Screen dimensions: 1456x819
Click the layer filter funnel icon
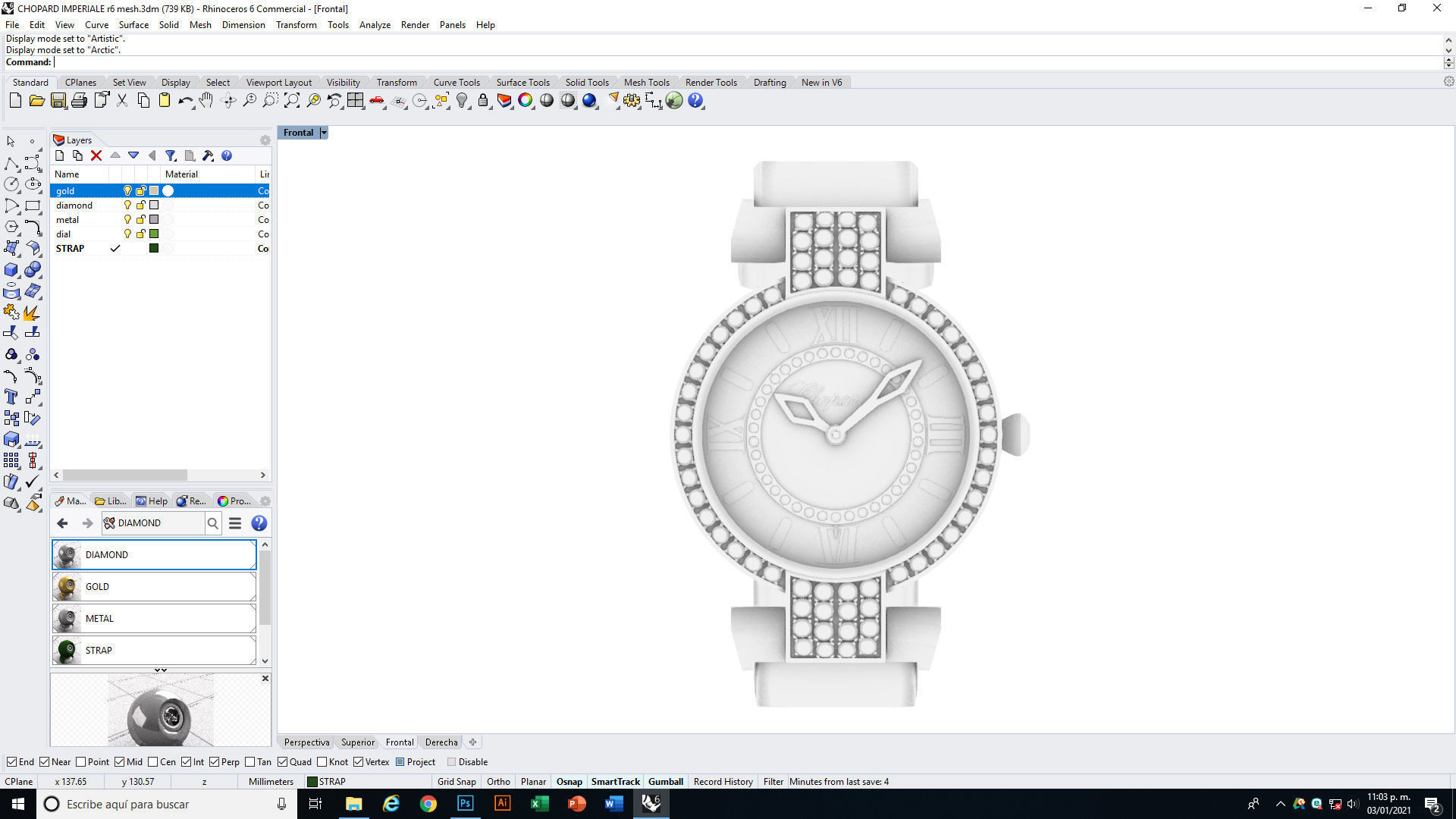click(x=171, y=155)
